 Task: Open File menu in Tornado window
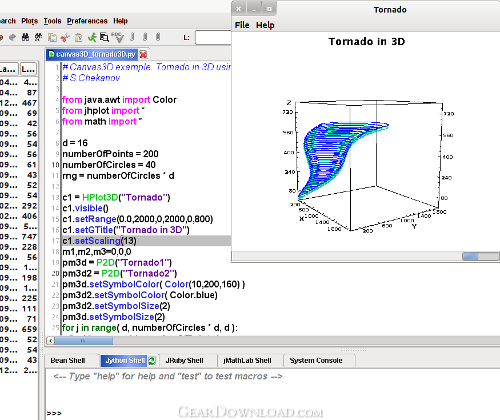tap(242, 25)
